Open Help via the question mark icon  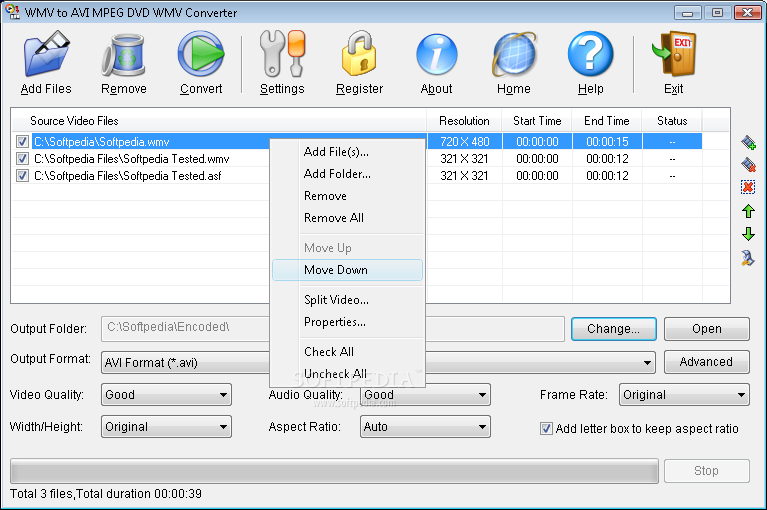(590, 54)
